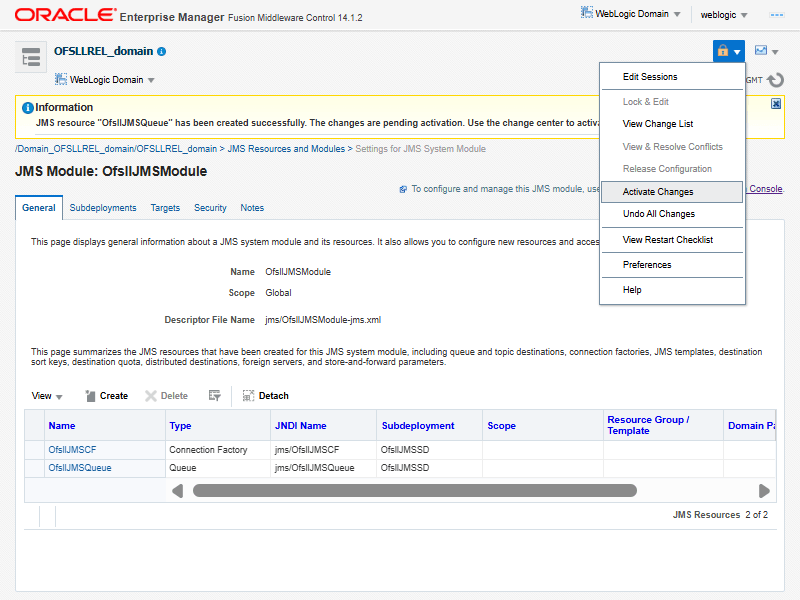Switch to the Subdeployments tab
Screen dimensions: 800x600
[103, 208]
